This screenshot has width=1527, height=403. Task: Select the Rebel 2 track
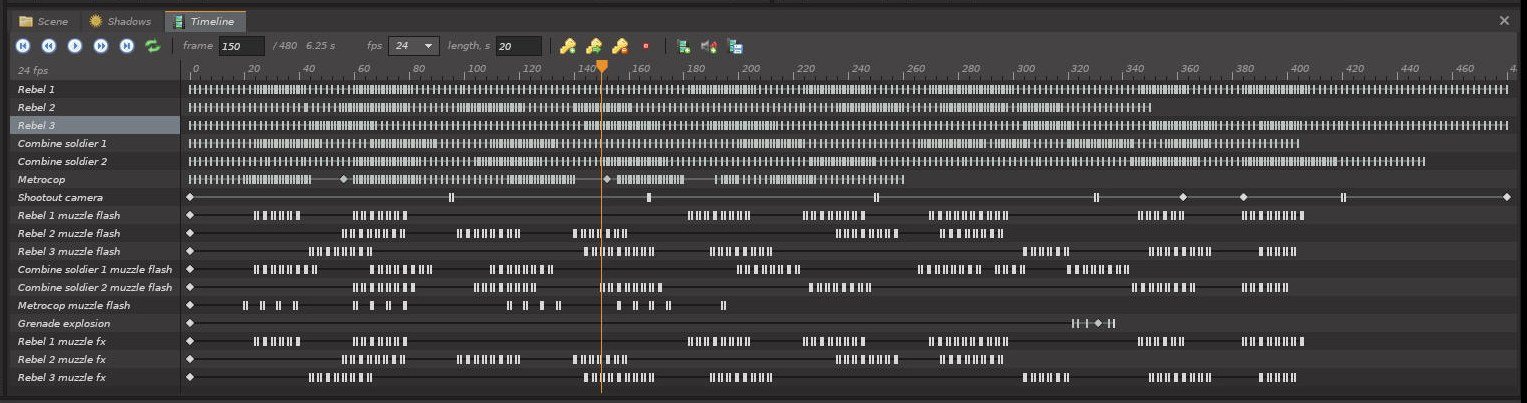tap(95, 108)
